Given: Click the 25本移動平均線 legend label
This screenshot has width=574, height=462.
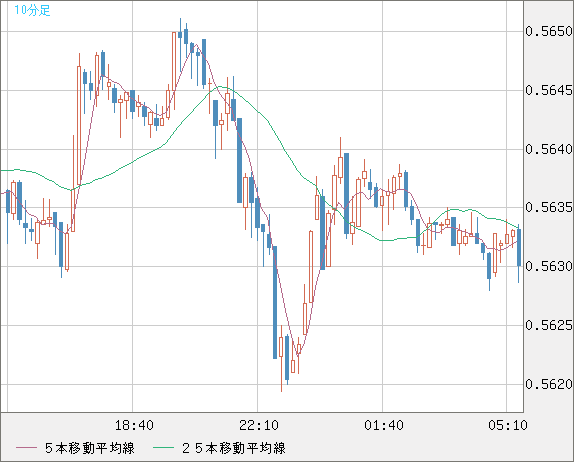Looking at the screenshot, I should coord(234,448).
